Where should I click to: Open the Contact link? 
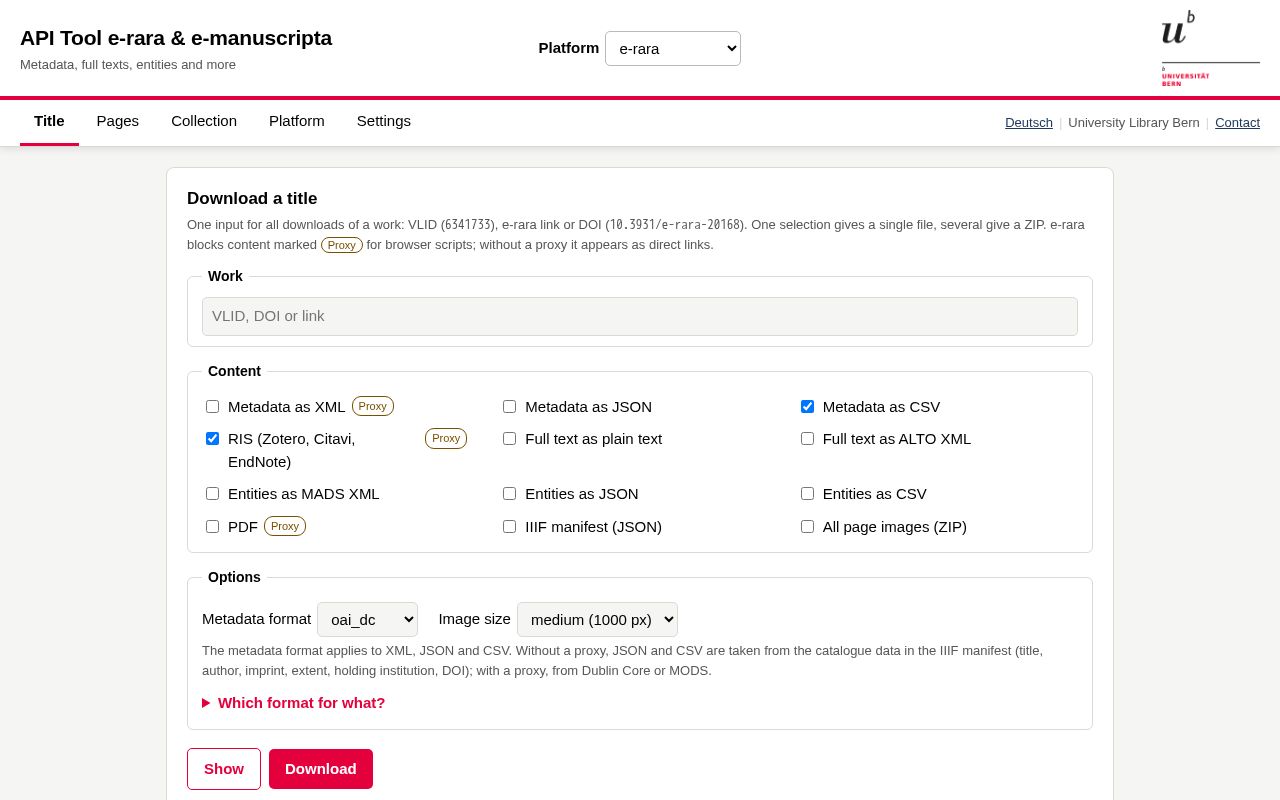1237,123
